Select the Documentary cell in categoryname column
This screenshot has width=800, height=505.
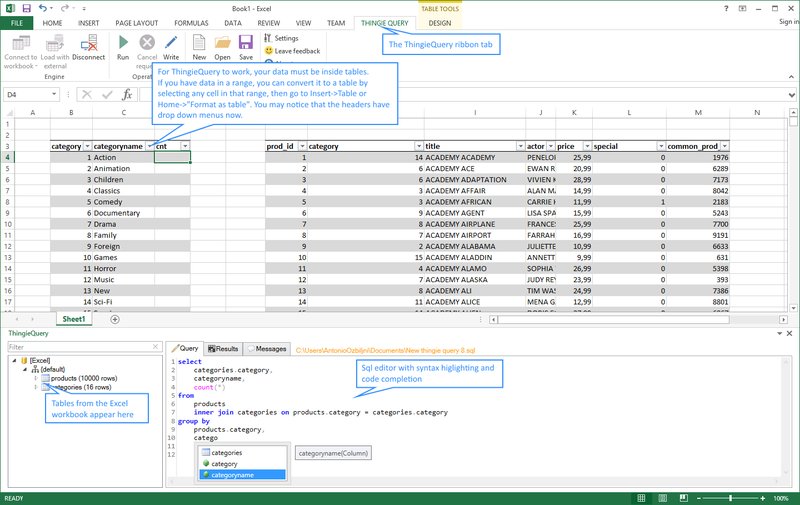point(123,213)
